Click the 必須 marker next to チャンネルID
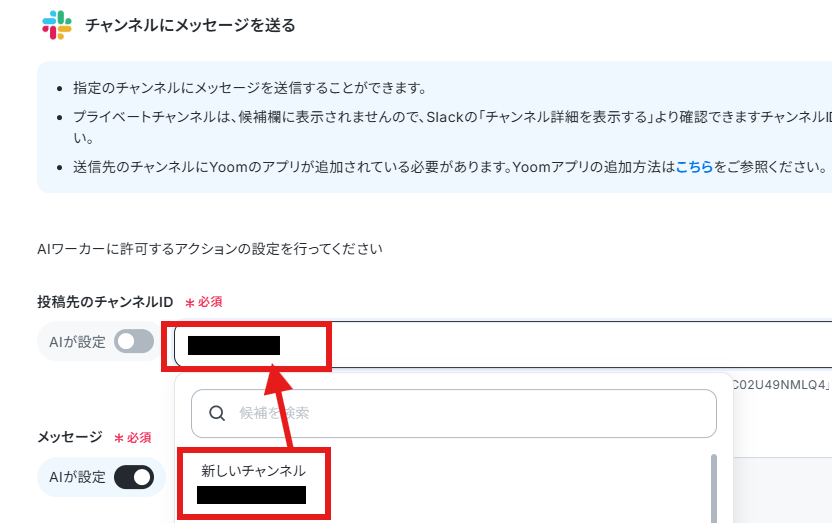The image size is (832, 523). [x=204, y=302]
